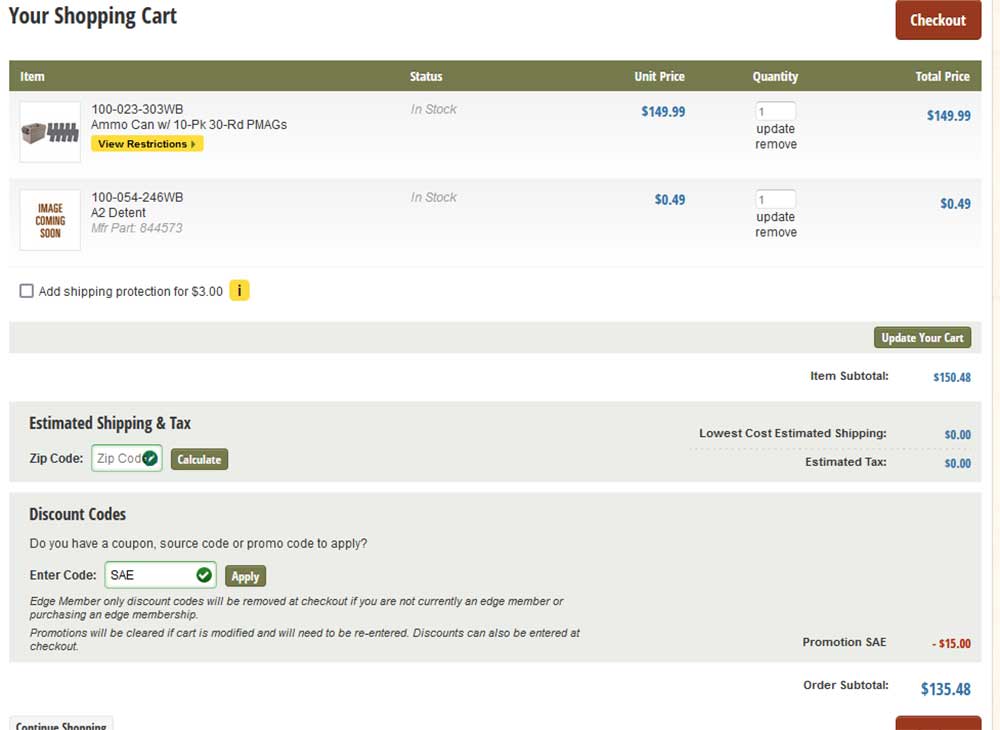The image size is (1000, 730).
Task: Enable shipping protection for $3.00 checkbox
Action: [x=27, y=291]
